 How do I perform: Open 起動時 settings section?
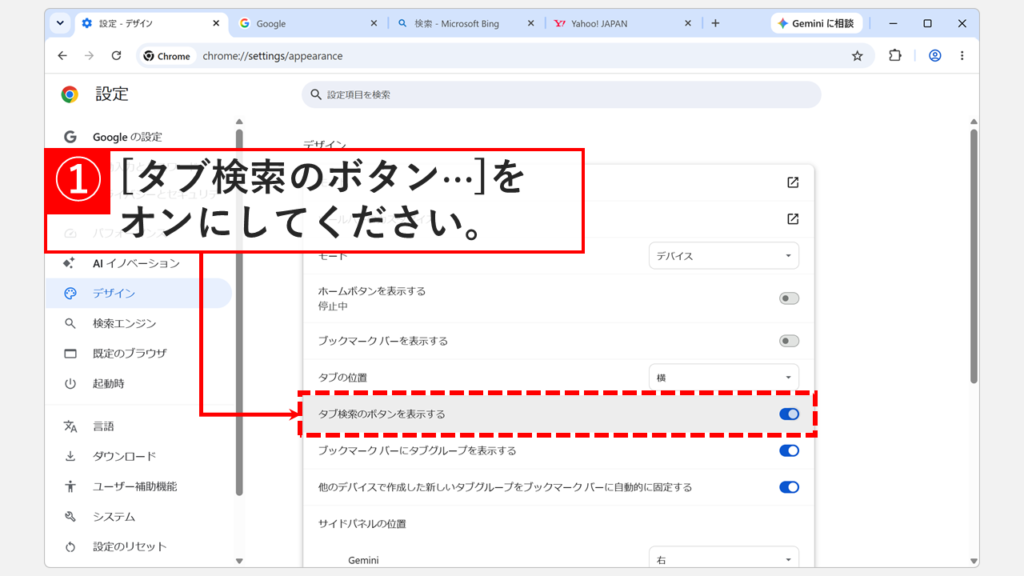(x=108, y=383)
